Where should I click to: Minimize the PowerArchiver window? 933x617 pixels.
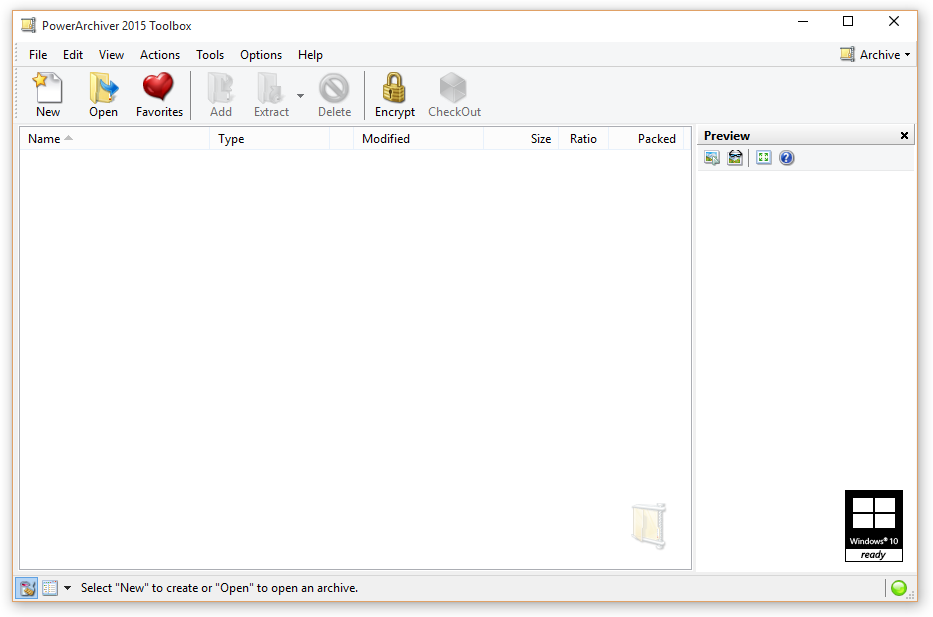[803, 22]
